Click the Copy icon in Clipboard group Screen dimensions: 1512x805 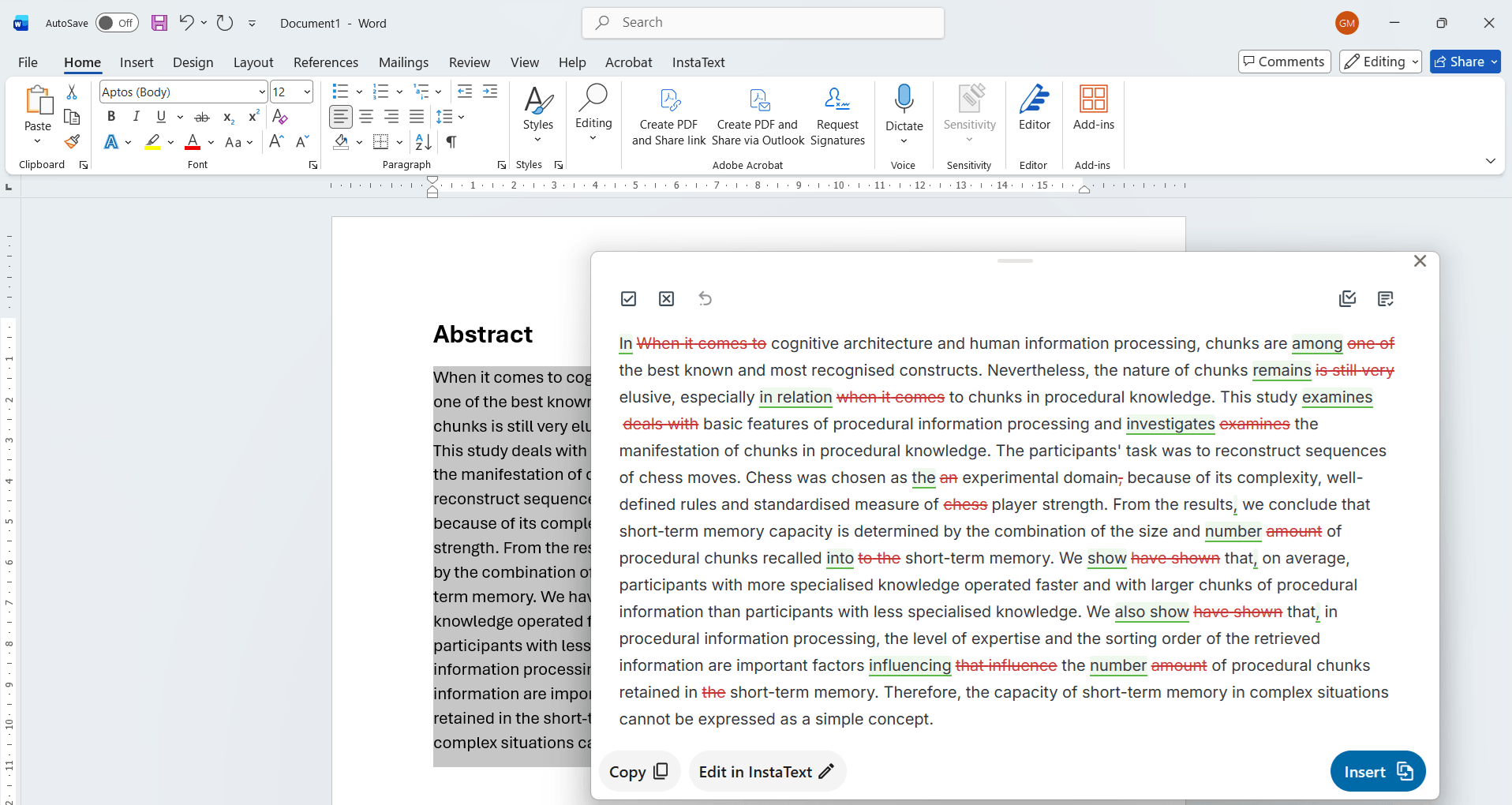72,117
